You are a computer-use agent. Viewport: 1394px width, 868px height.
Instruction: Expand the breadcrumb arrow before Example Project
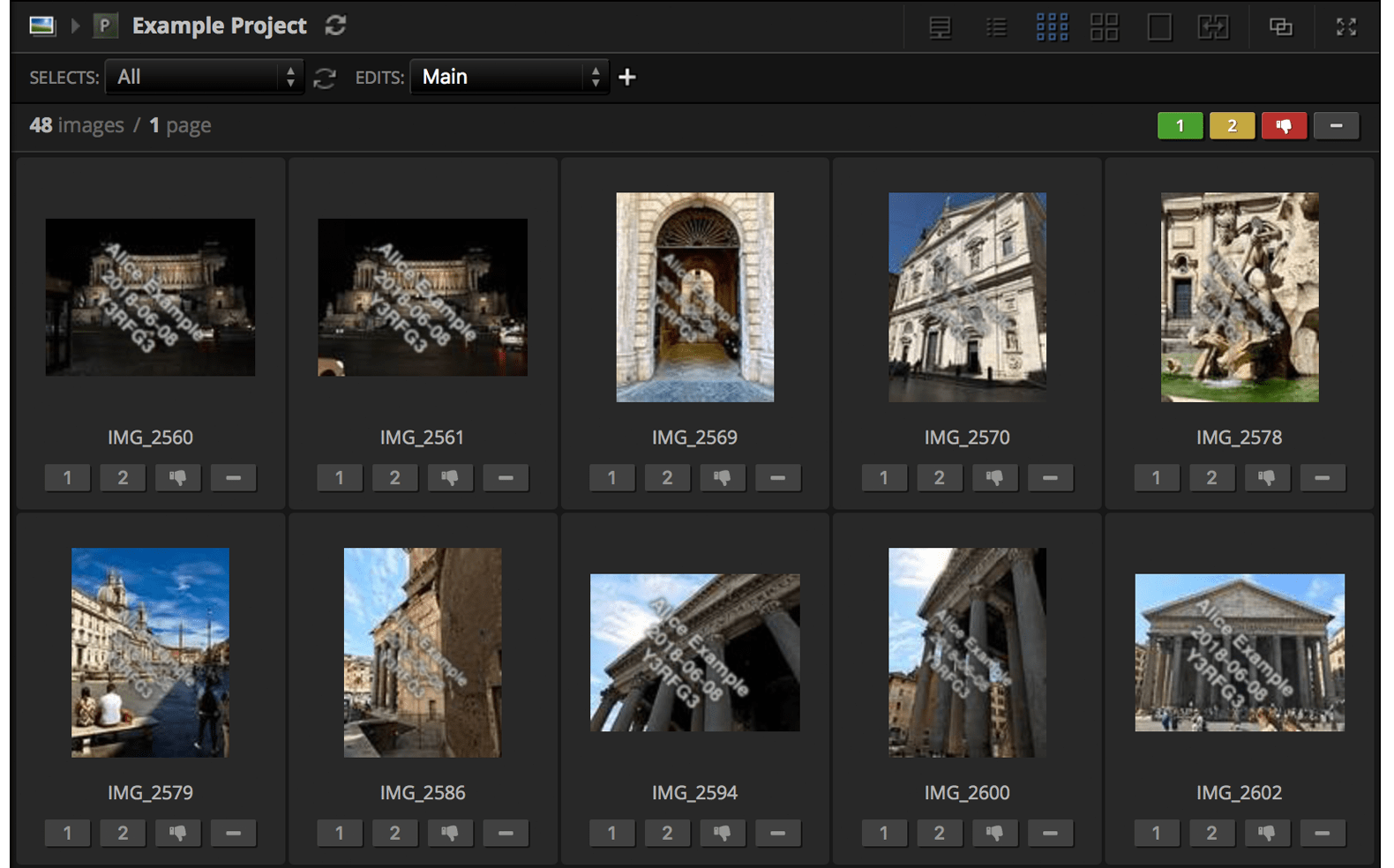coord(76,26)
